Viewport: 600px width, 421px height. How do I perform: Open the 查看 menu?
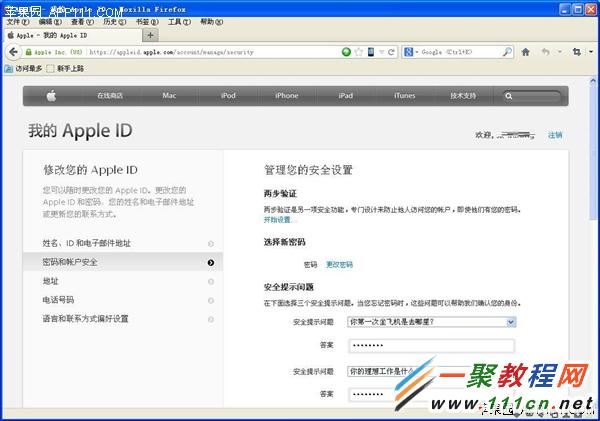(x=82, y=22)
